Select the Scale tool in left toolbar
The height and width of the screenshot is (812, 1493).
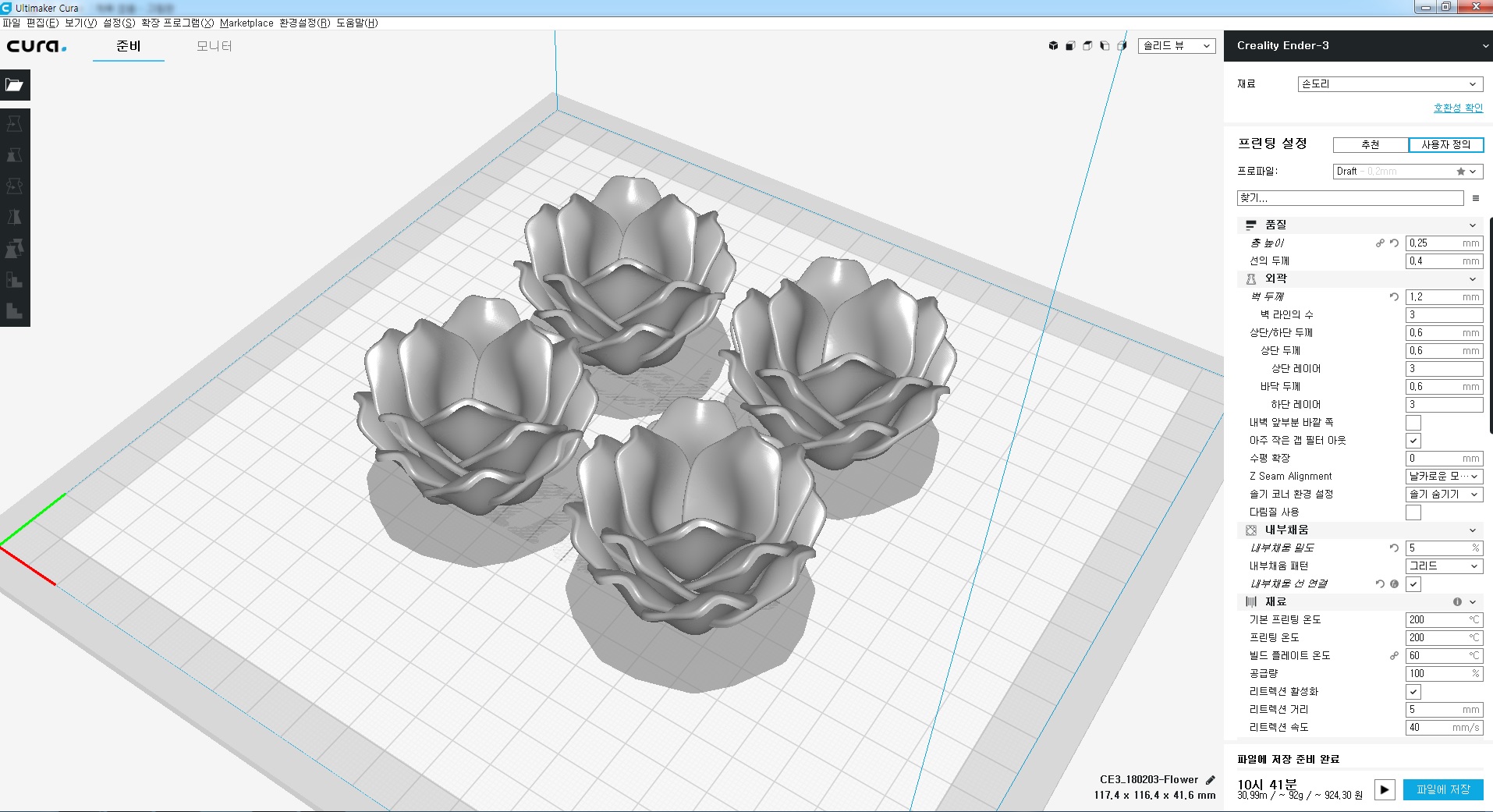coord(15,154)
